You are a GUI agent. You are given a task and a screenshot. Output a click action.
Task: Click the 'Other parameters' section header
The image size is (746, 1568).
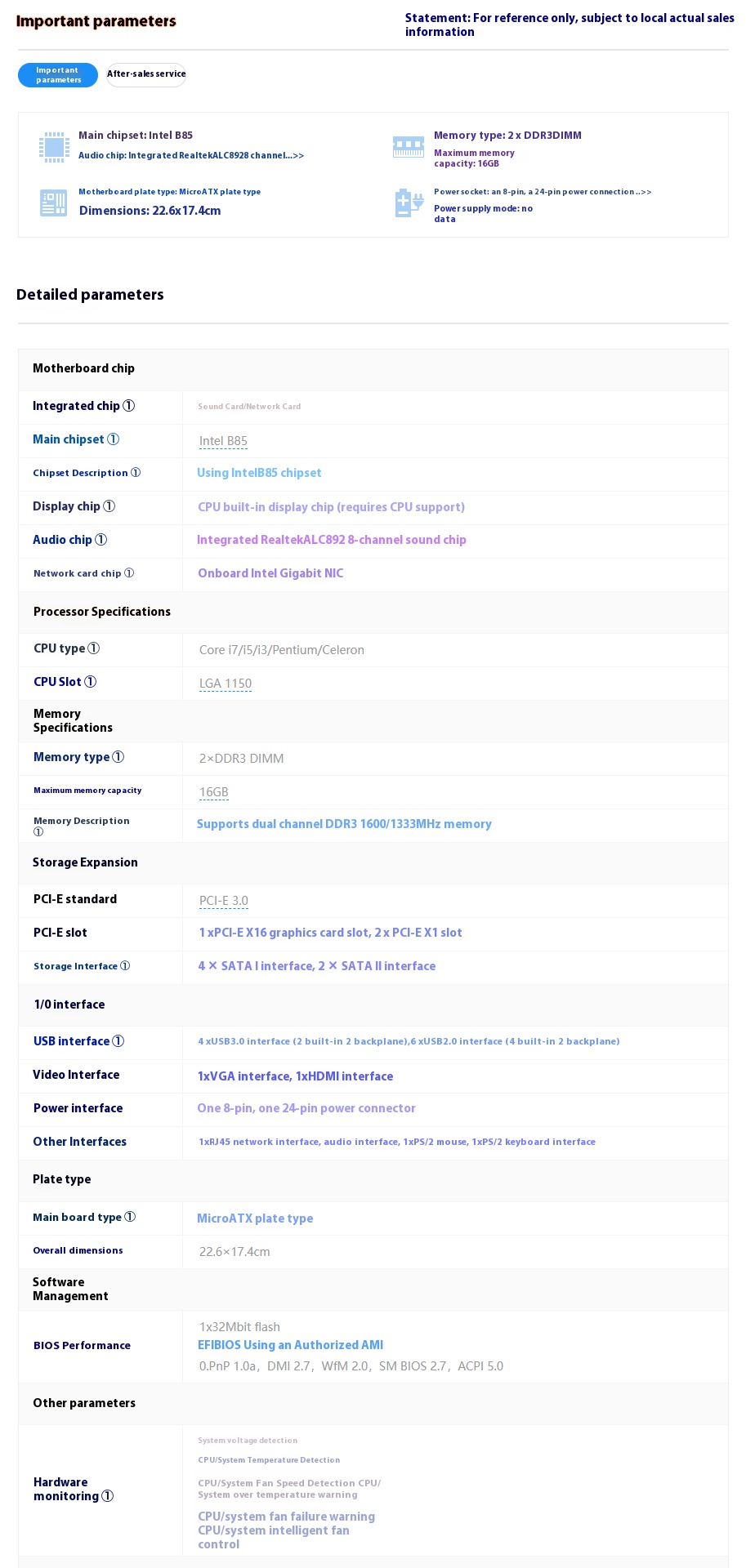[84, 1403]
